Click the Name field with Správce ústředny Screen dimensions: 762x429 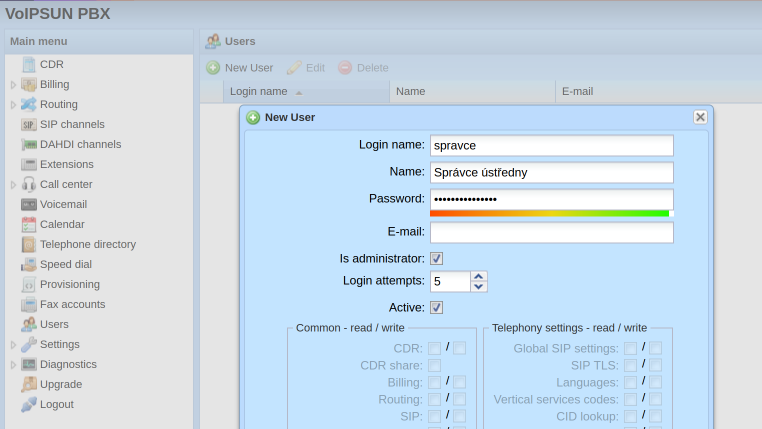coord(552,172)
